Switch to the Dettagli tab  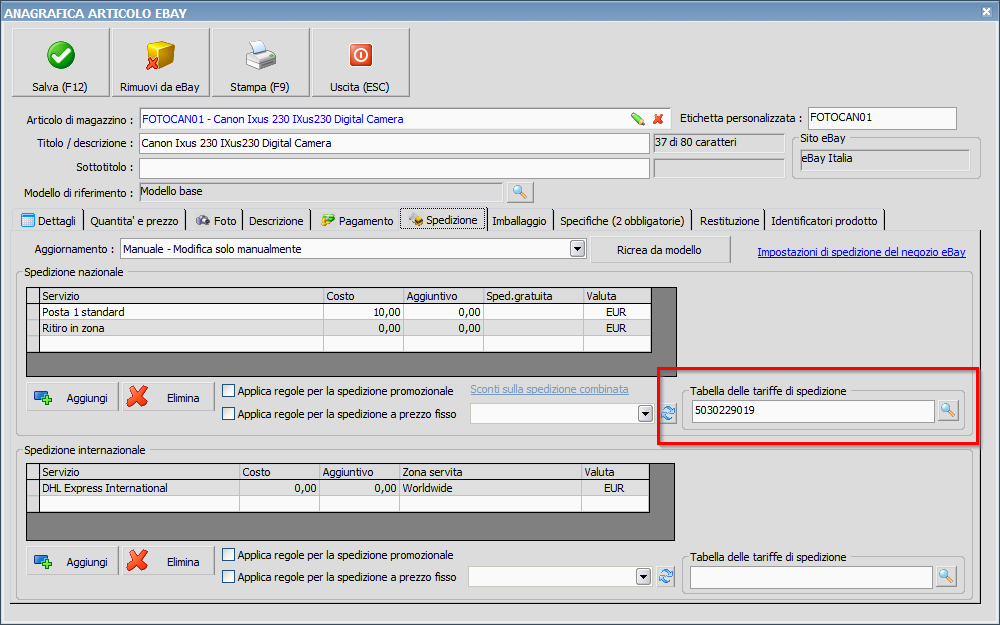48,221
